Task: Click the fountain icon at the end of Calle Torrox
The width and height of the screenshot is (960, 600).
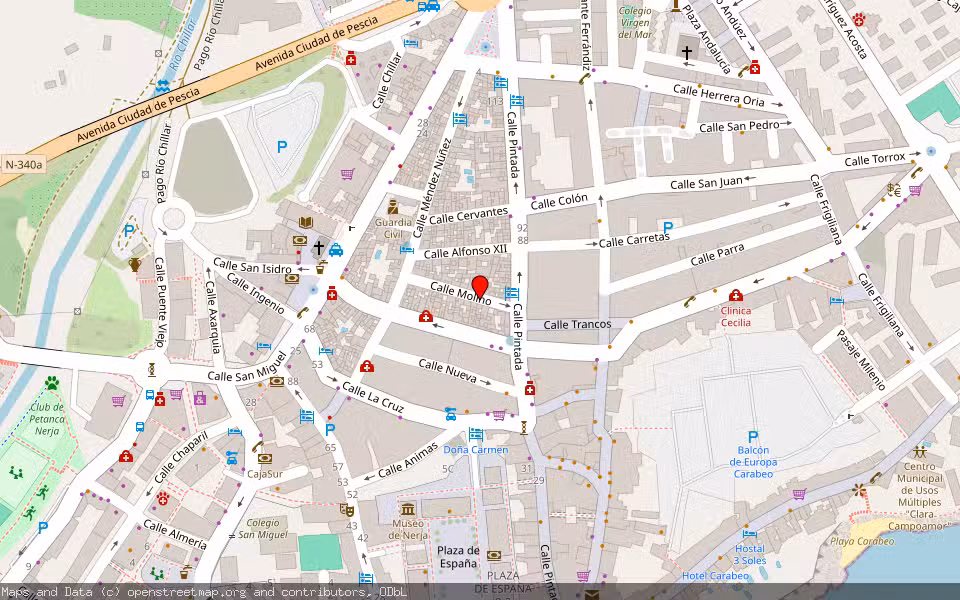Action: (931, 151)
